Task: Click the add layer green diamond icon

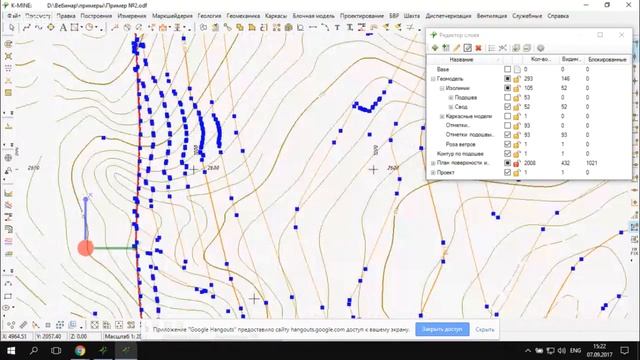Action: [x=435, y=48]
